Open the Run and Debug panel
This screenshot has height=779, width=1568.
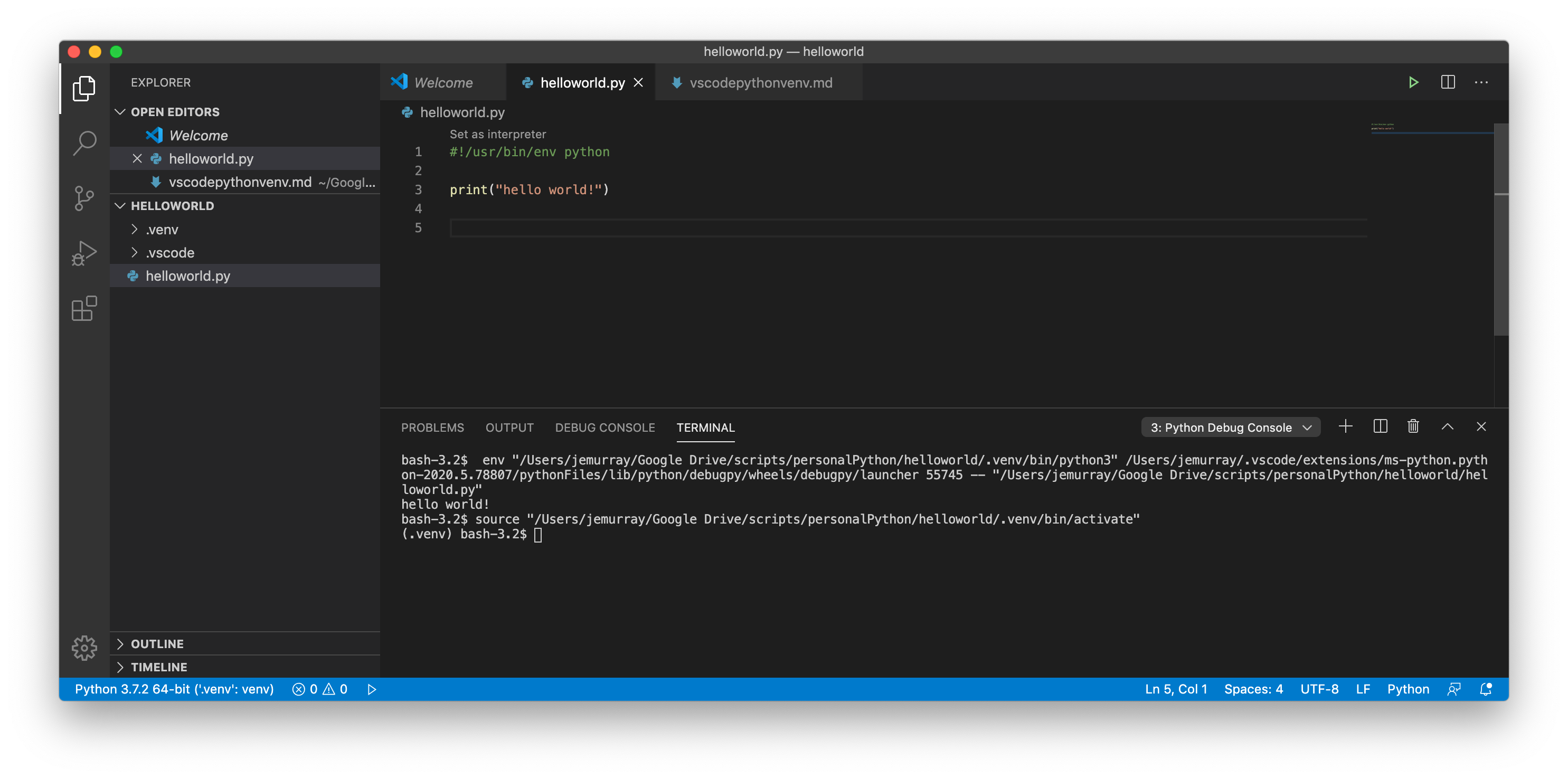click(85, 252)
